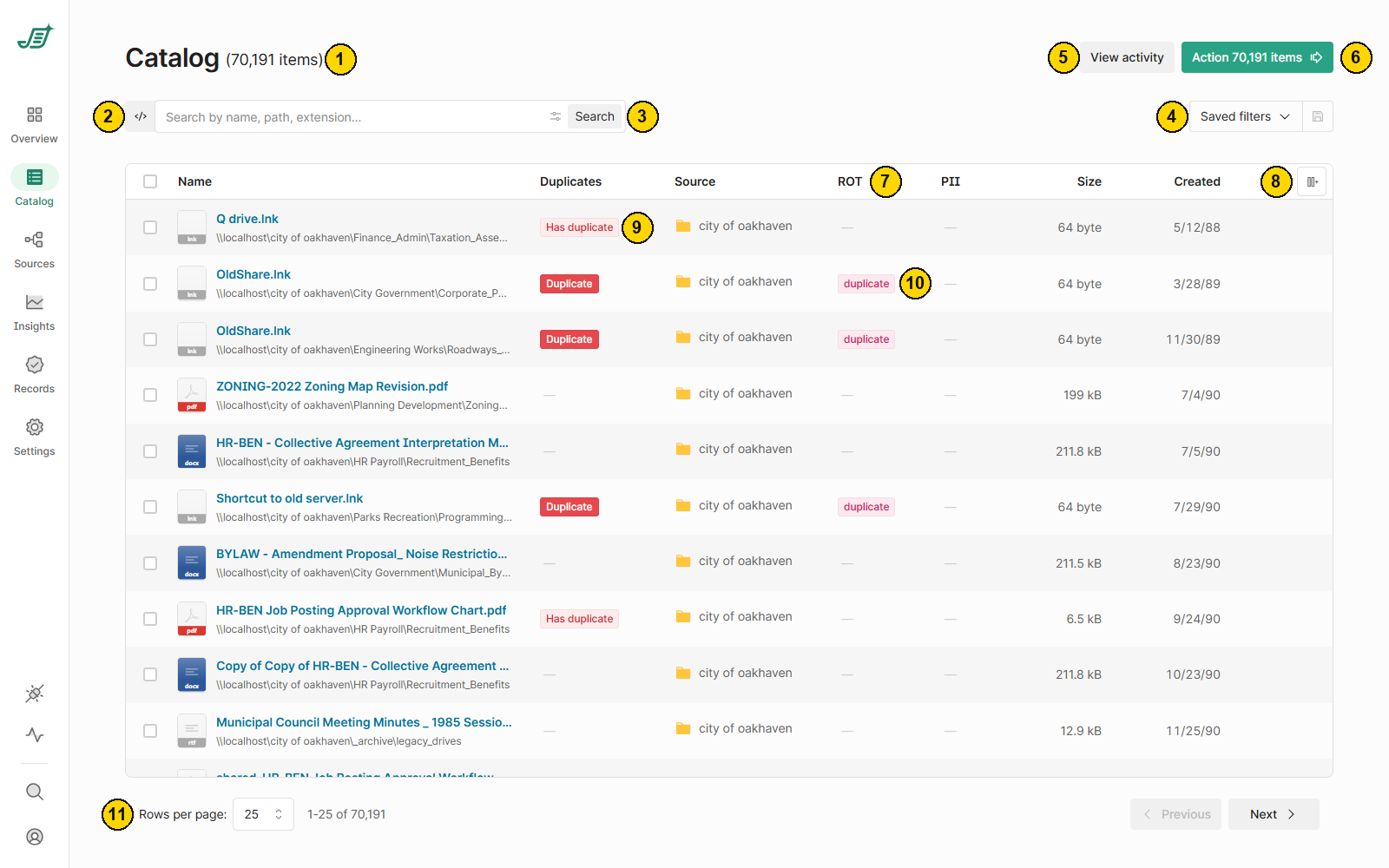
Task: Open the magnifier search icon in sidebar
Action: click(35, 792)
